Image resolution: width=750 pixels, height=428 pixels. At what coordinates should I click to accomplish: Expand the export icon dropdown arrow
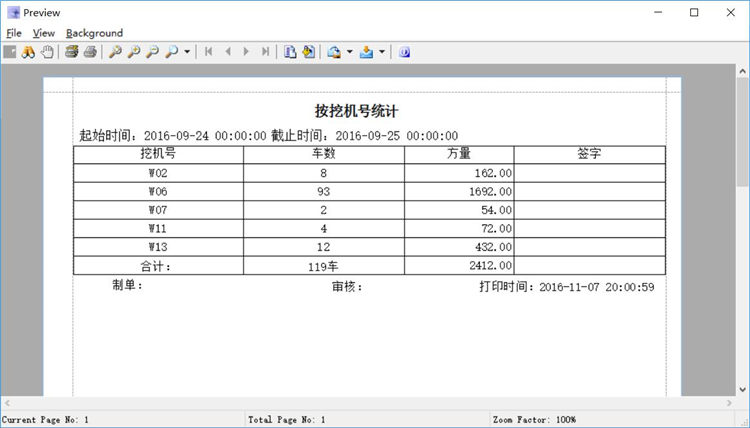(x=349, y=51)
